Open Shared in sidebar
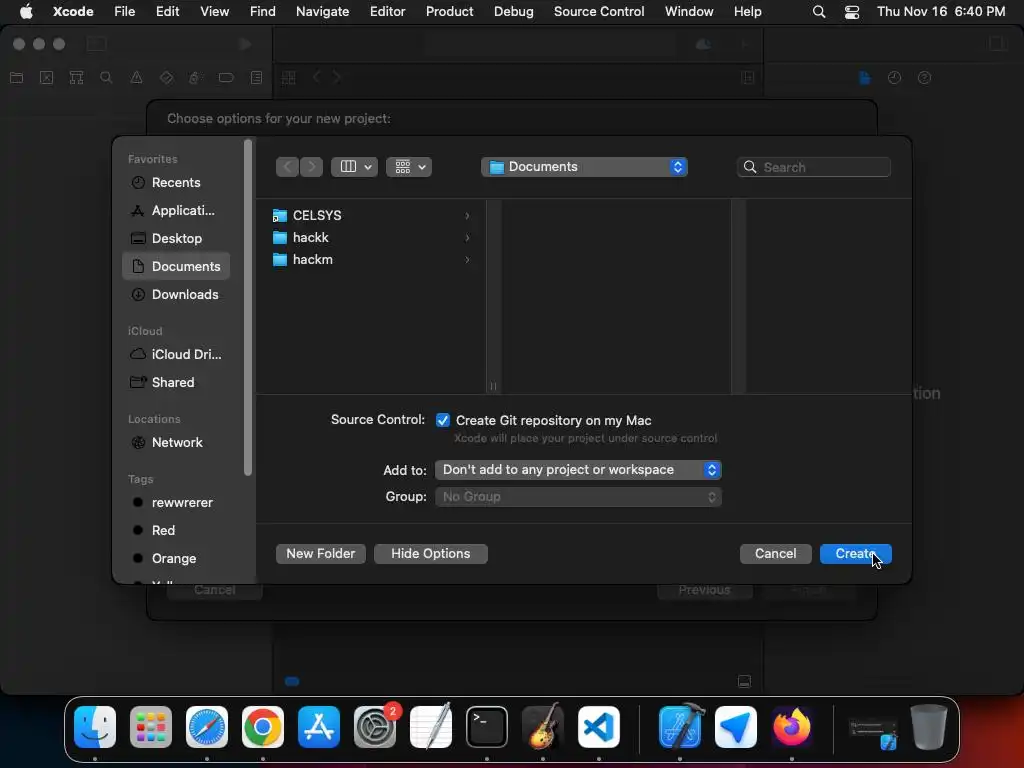Viewport: 1024px width, 768px height. click(176, 382)
